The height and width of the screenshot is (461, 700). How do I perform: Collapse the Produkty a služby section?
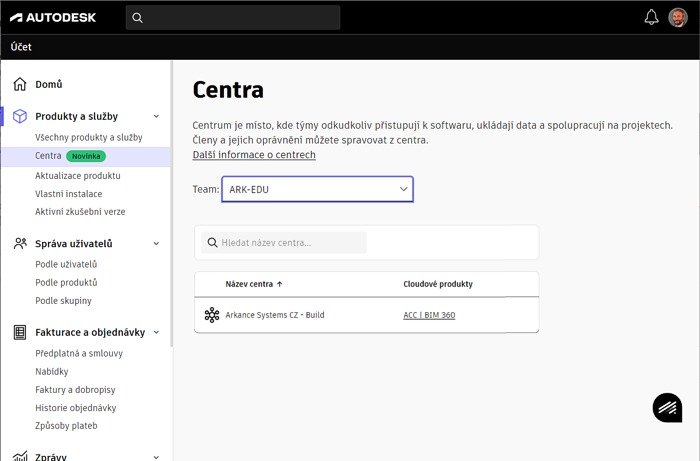[156, 117]
